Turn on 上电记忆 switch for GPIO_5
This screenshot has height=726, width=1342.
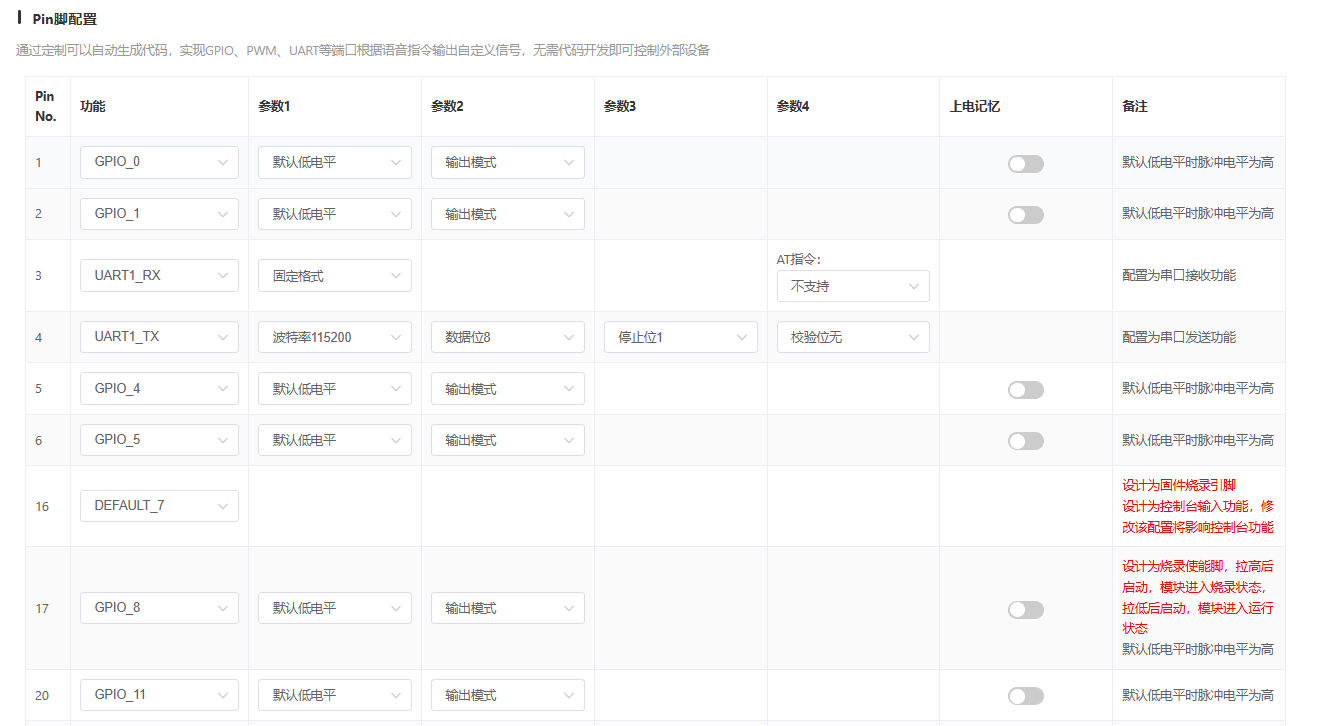[1025, 440]
